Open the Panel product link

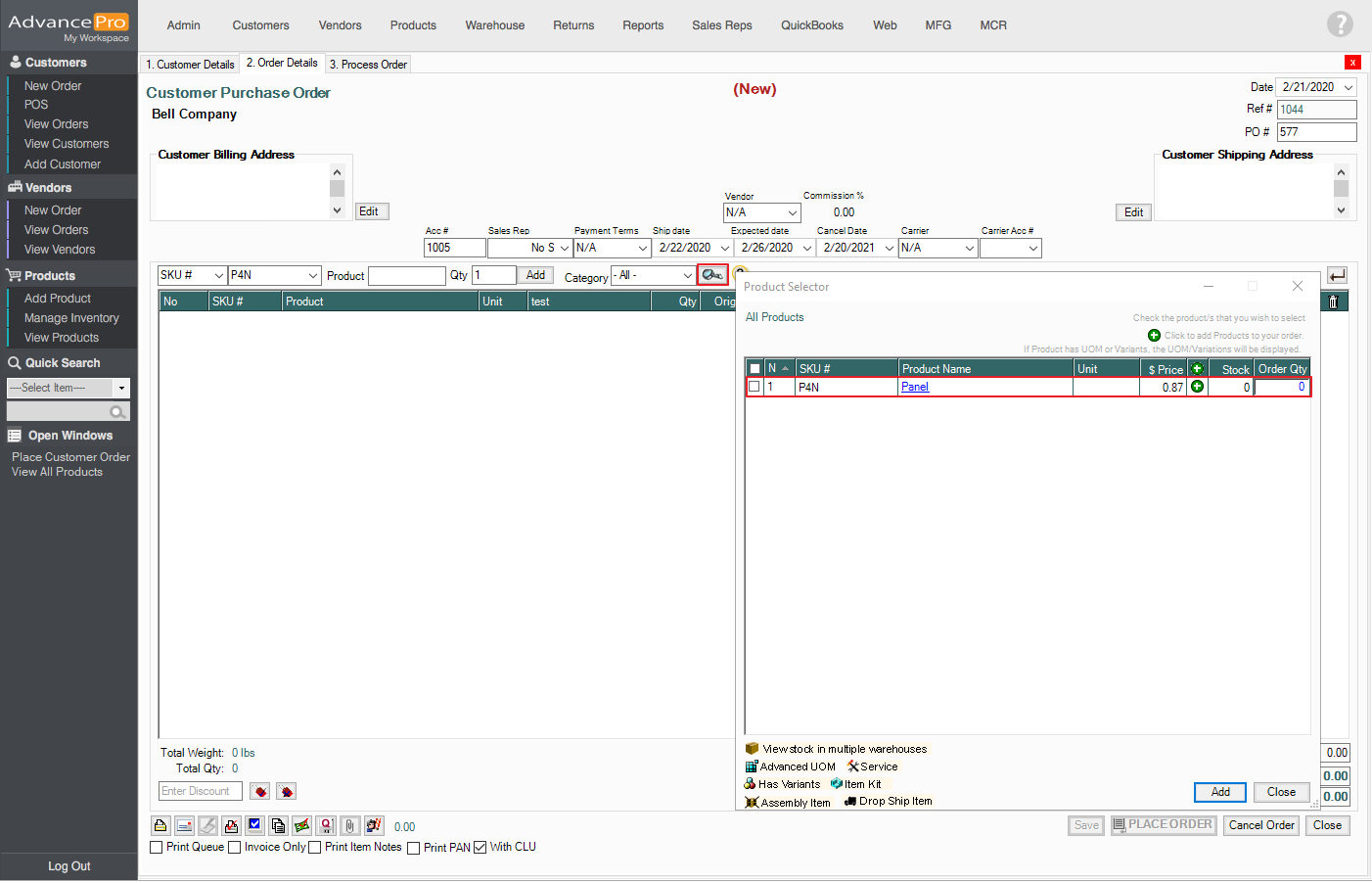(x=915, y=387)
